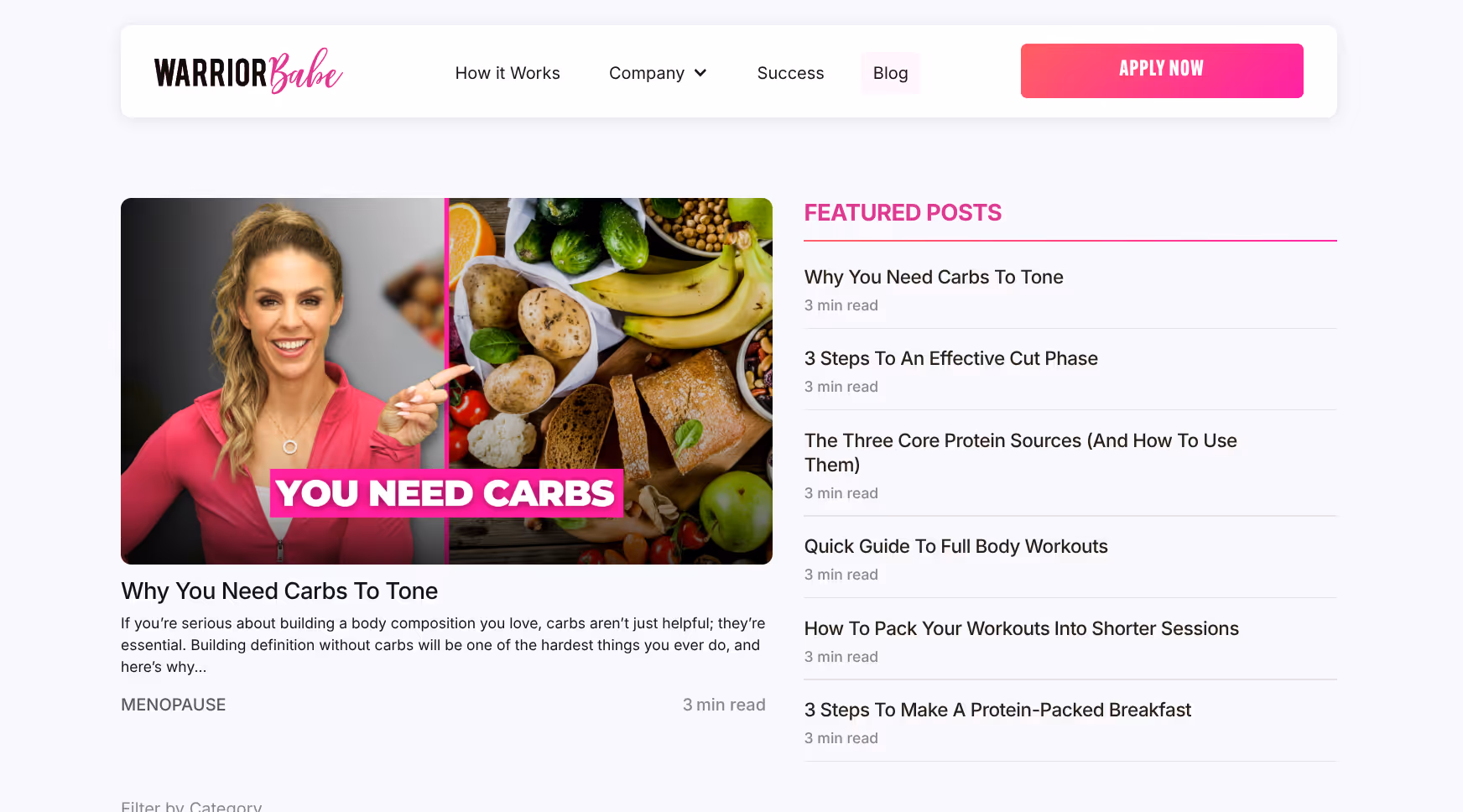The width and height of the screenshot is (1463, 812).
Task: Expand the Company dropdown chevron
Action: [700, 73]
